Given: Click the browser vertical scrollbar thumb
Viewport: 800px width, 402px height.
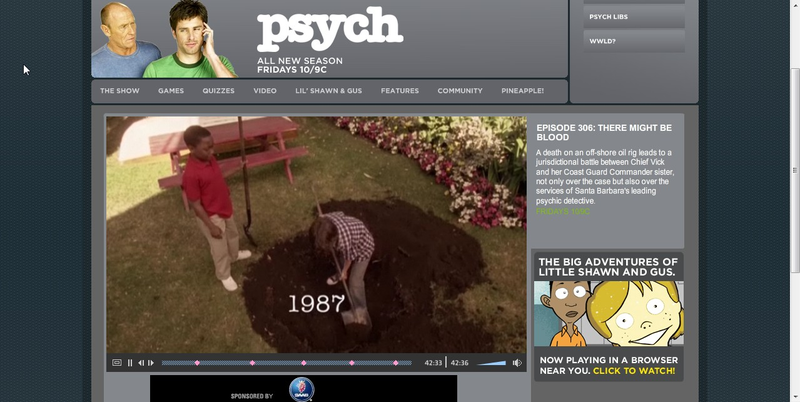Looking at the screenshot, I should tap(795, 171).
